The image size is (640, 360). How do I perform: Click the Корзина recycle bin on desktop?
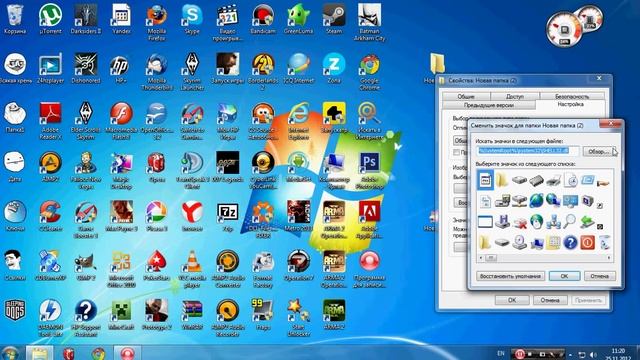(15, 19)
